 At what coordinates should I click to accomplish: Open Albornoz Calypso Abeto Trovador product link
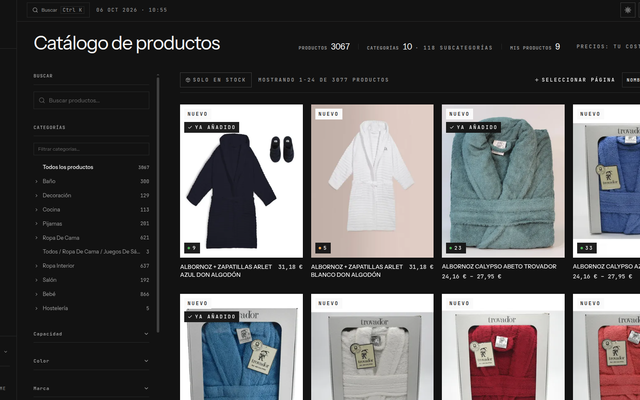click(499, 267)
